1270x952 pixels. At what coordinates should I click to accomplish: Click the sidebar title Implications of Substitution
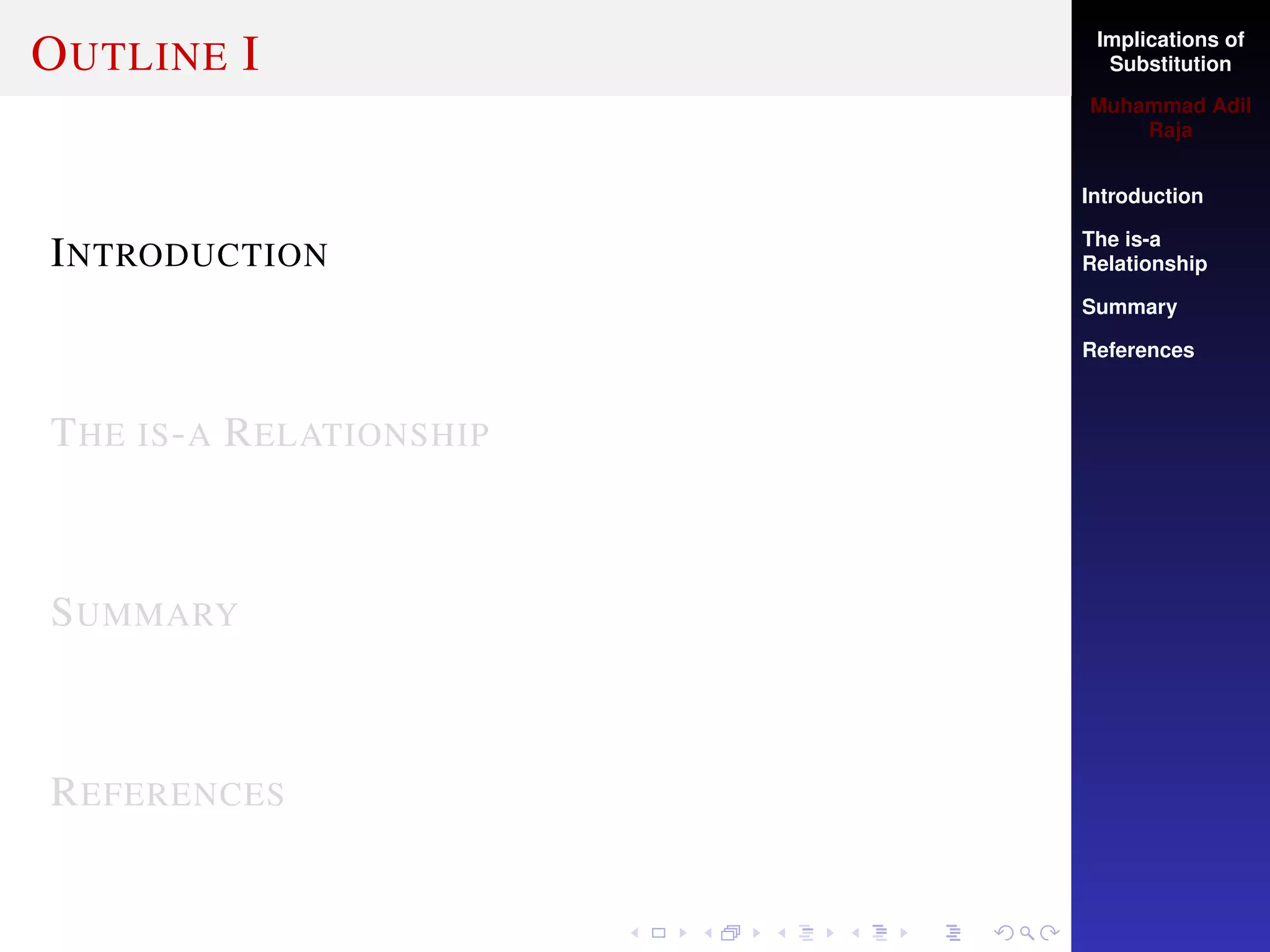1170,51
